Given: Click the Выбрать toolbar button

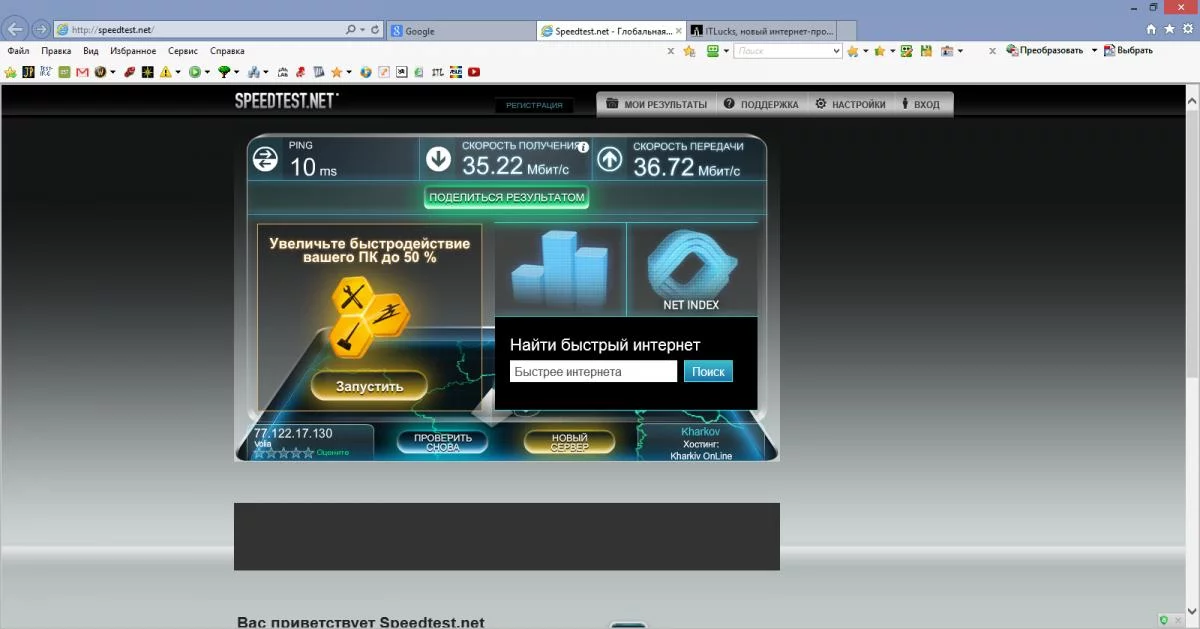Looking at the screenshot, I should (x=1127, y=50).
